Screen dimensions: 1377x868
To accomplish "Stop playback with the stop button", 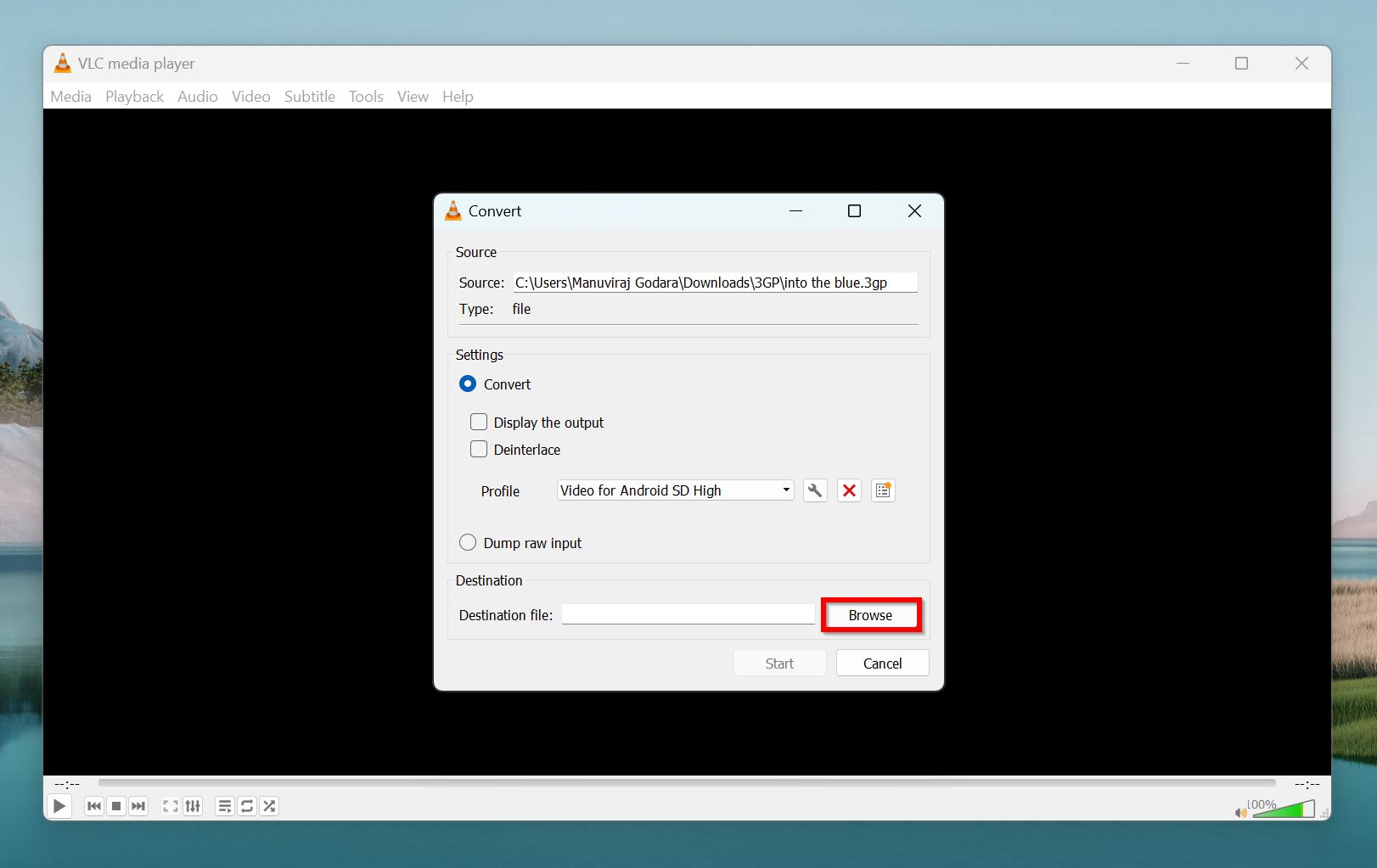I will point(116,806).
